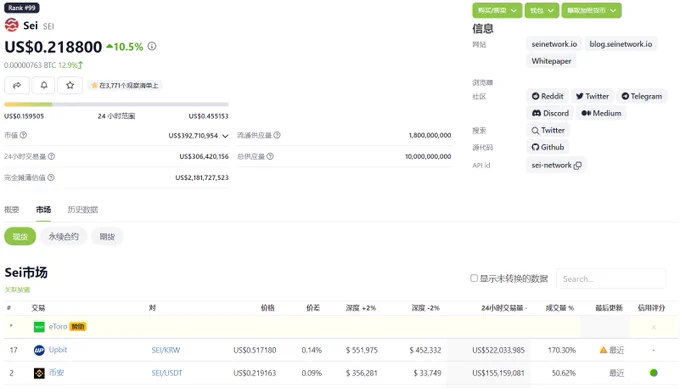This screenshot has height=388, width=680.
Task: Click info icon beside 10.5% change
Action: pos(152,46)
